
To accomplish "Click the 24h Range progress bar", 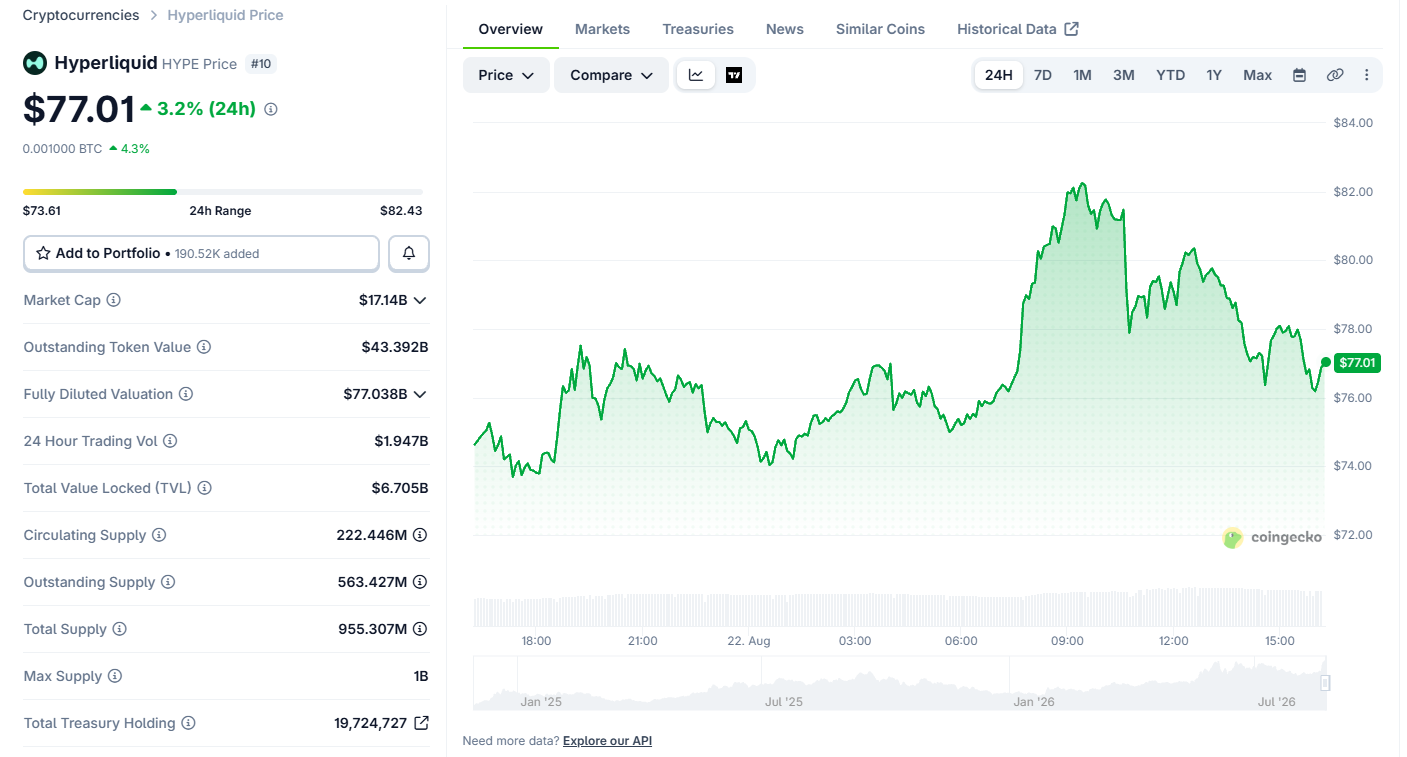I will [223, 192].
